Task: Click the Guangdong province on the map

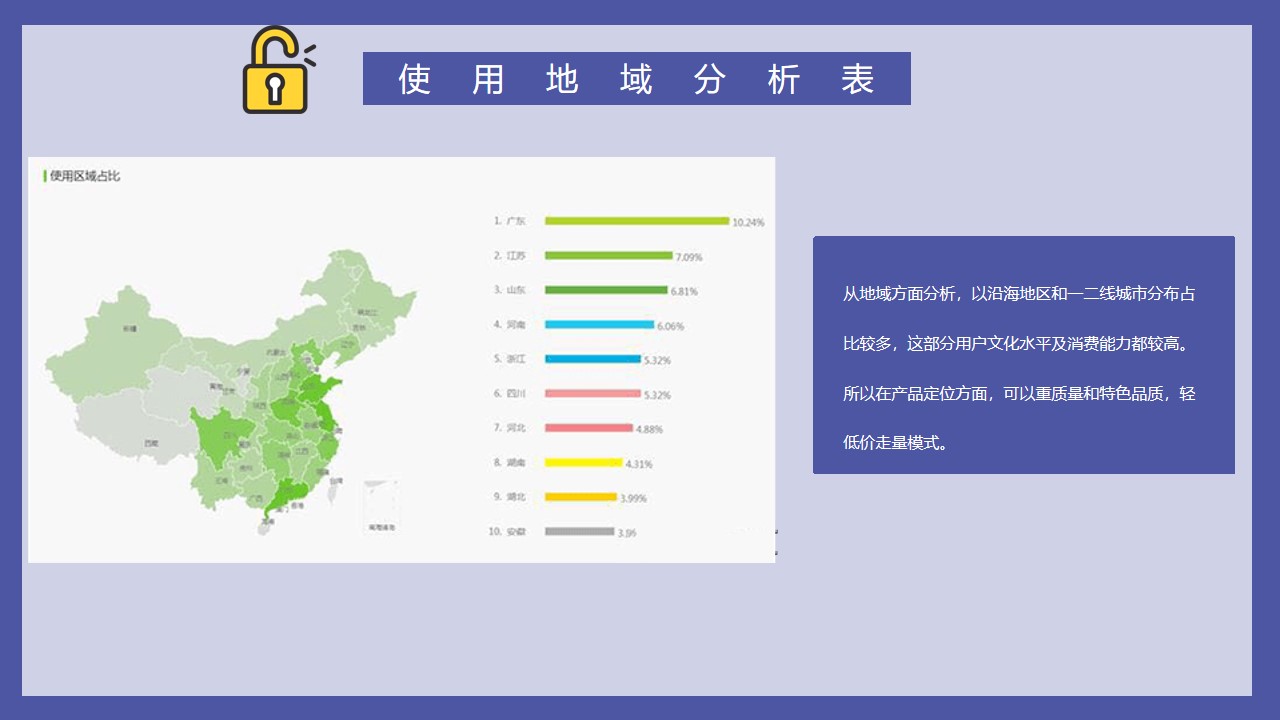Action: pos(286,494)
